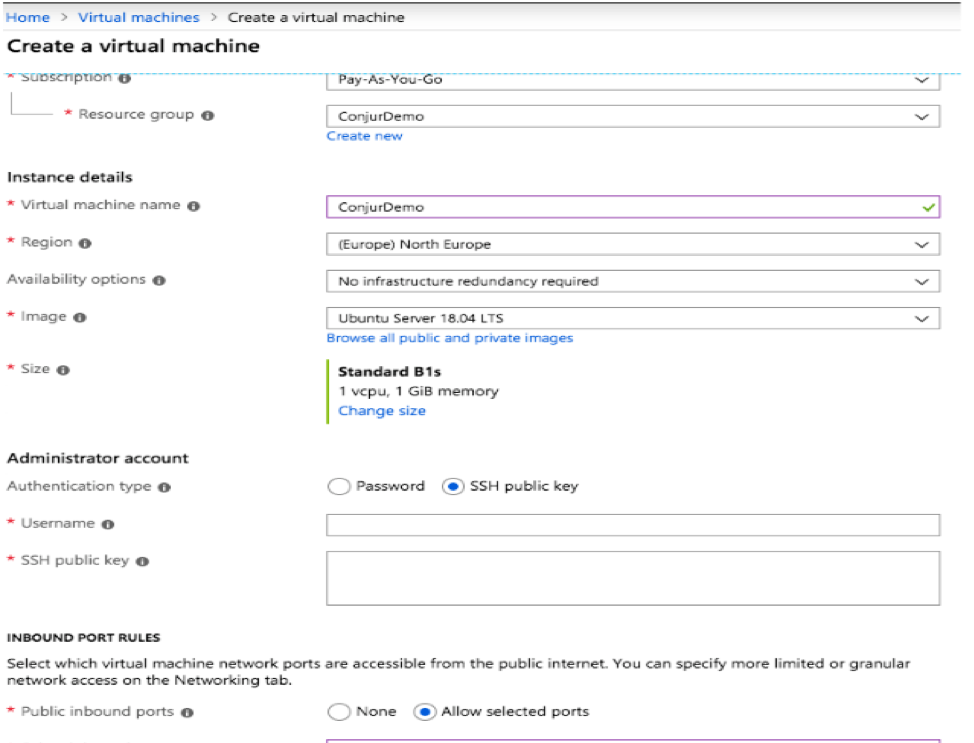Click info icon next to Resource group
This screenshot has height=743, width=974.
[207, 115]
